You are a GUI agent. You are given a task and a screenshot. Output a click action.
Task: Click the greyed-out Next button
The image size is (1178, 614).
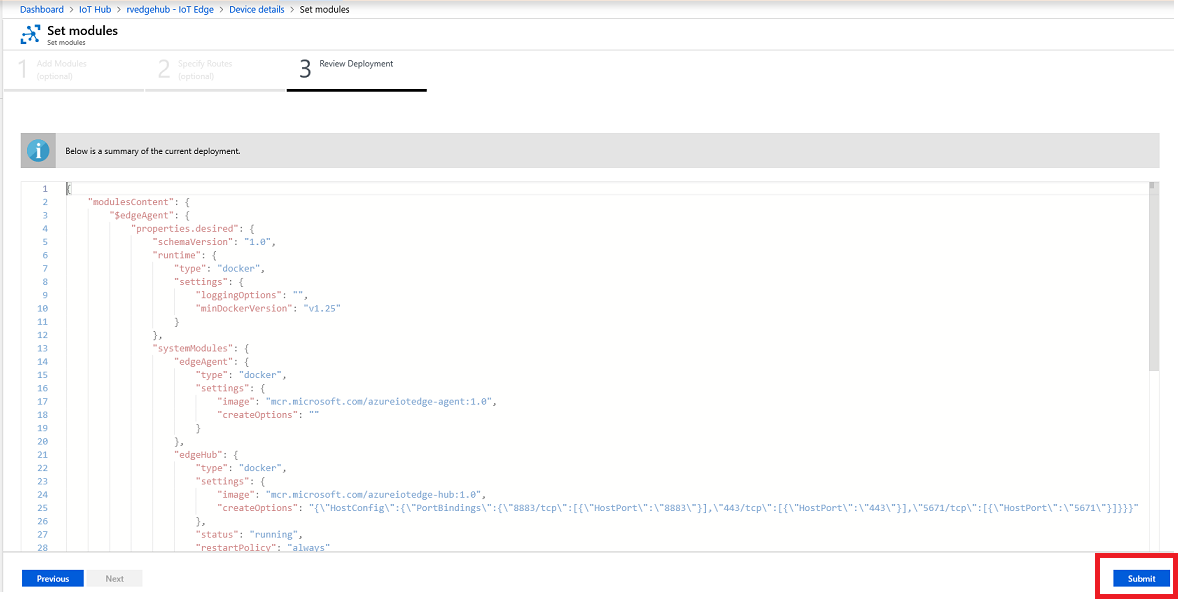[x=114, y=578]
